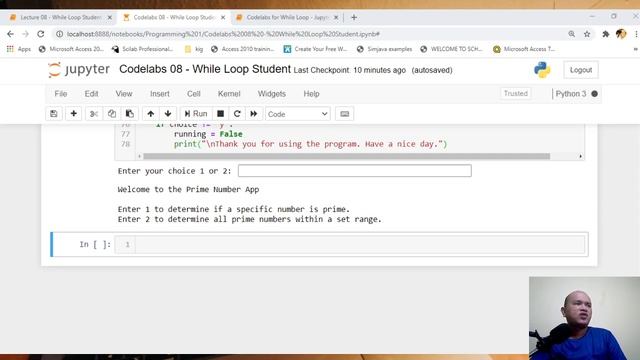The height and width of the screenshot is (360, 640).
Task: Click the code cell horizontal scrollbar
Action: pyautogui.click(x=347, y=156)
